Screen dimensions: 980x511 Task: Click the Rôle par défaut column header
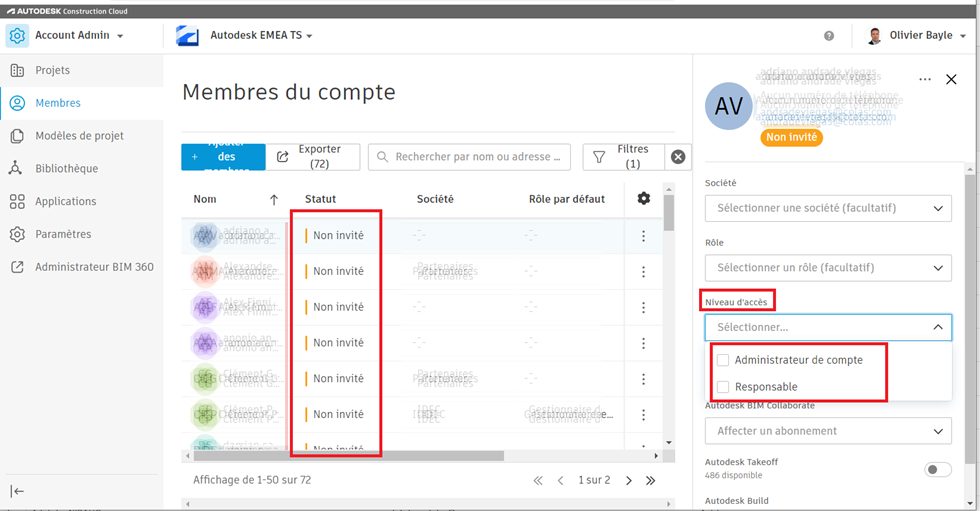[x=567, y=199]
